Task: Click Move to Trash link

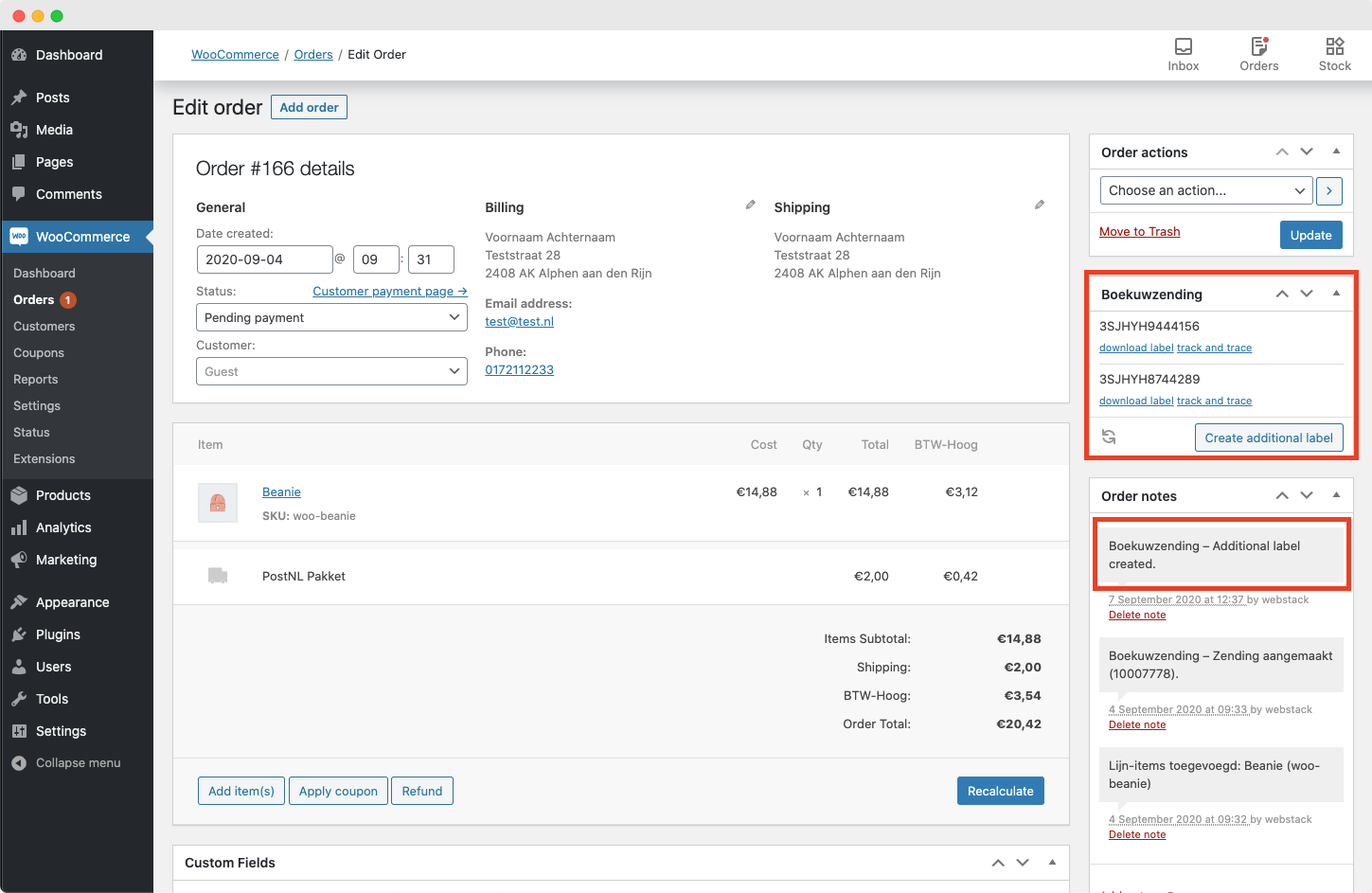Action: click(x=1139, y=232)
